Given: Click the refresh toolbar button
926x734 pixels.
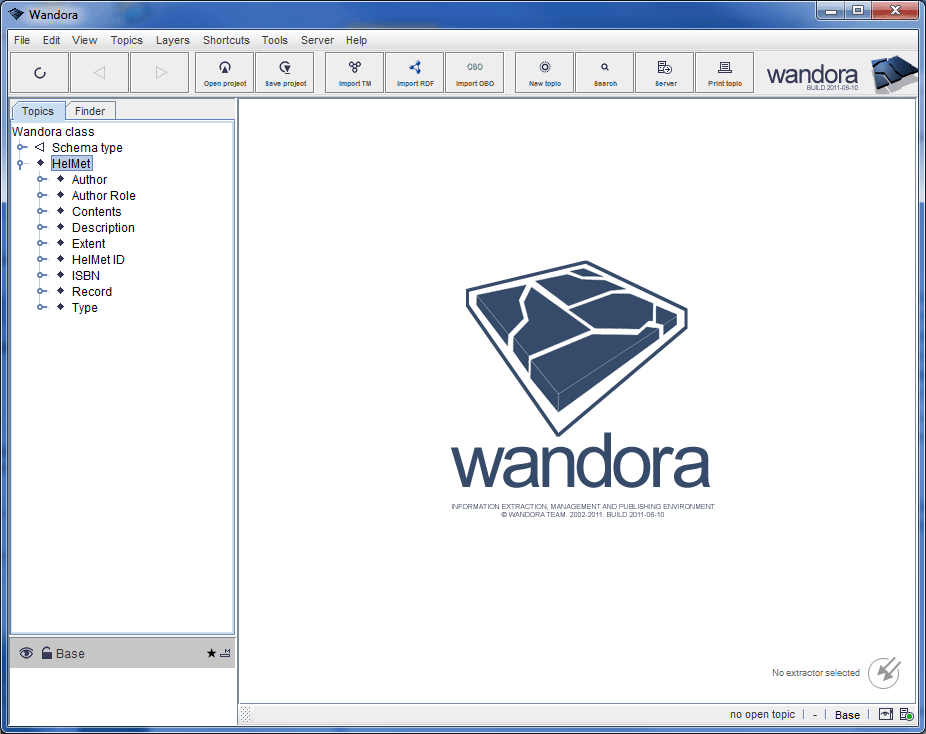Looking at the screenshot, I should (x=40, y=72).
